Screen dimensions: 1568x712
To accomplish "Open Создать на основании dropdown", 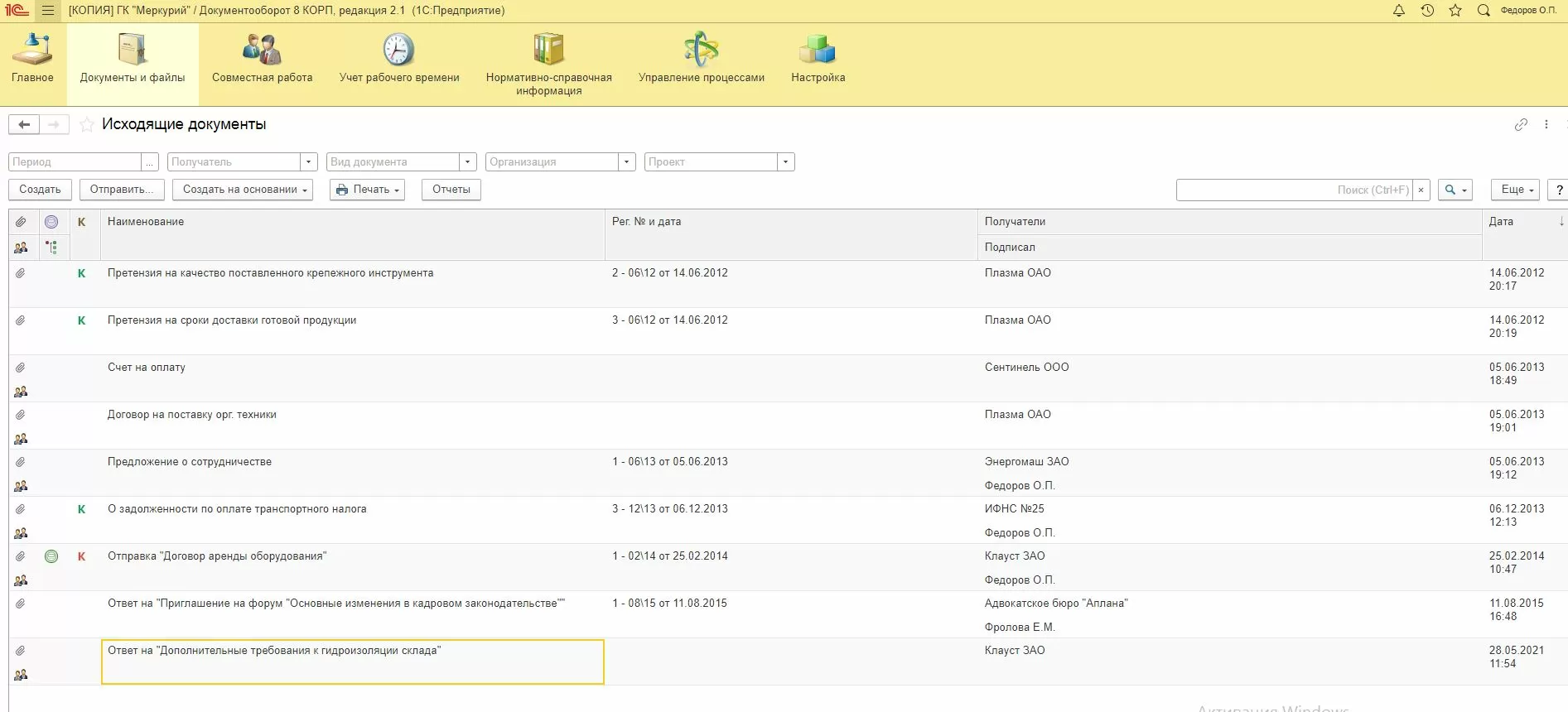I will 243,190.
